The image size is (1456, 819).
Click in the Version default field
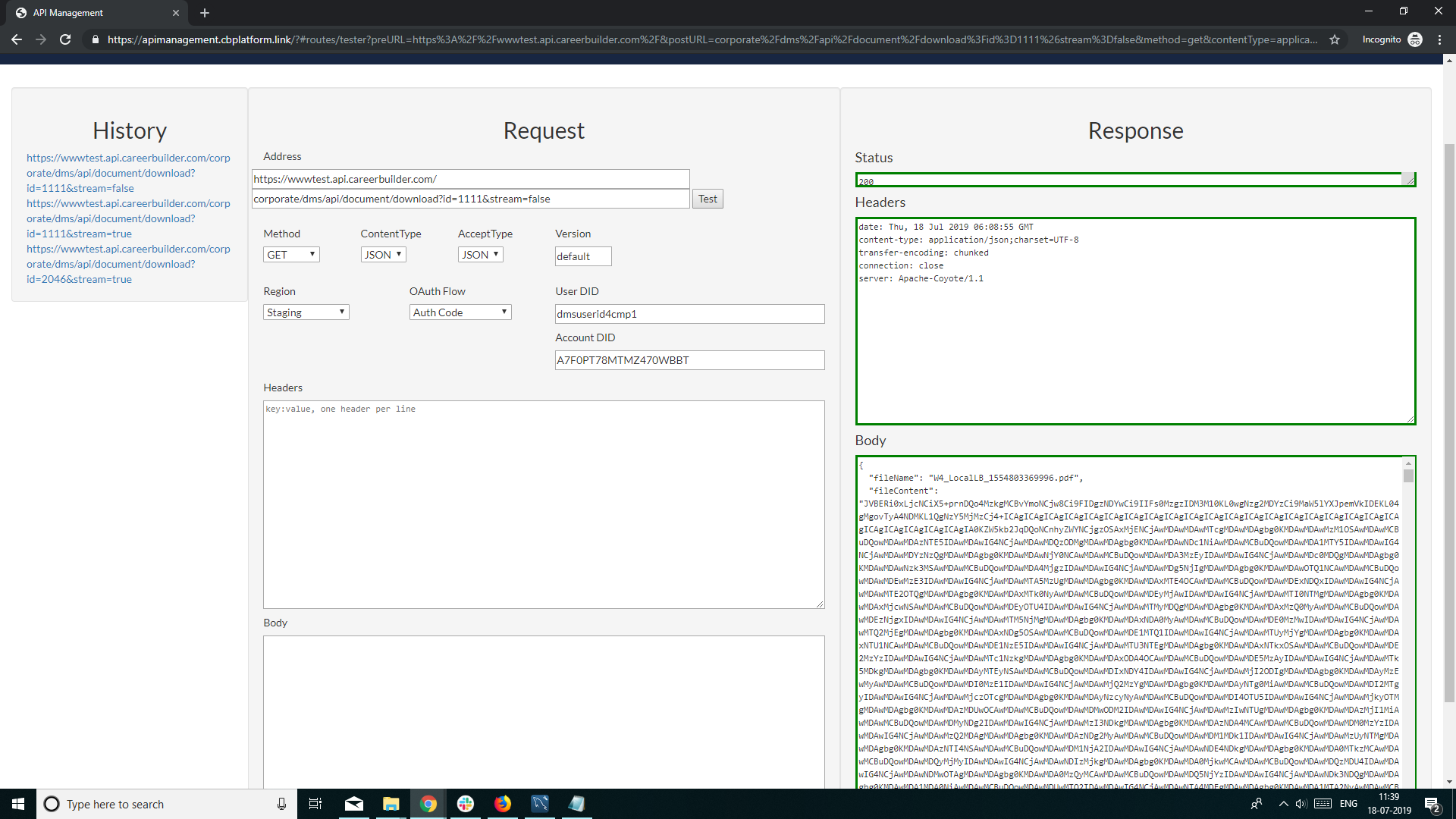(582, 256)
